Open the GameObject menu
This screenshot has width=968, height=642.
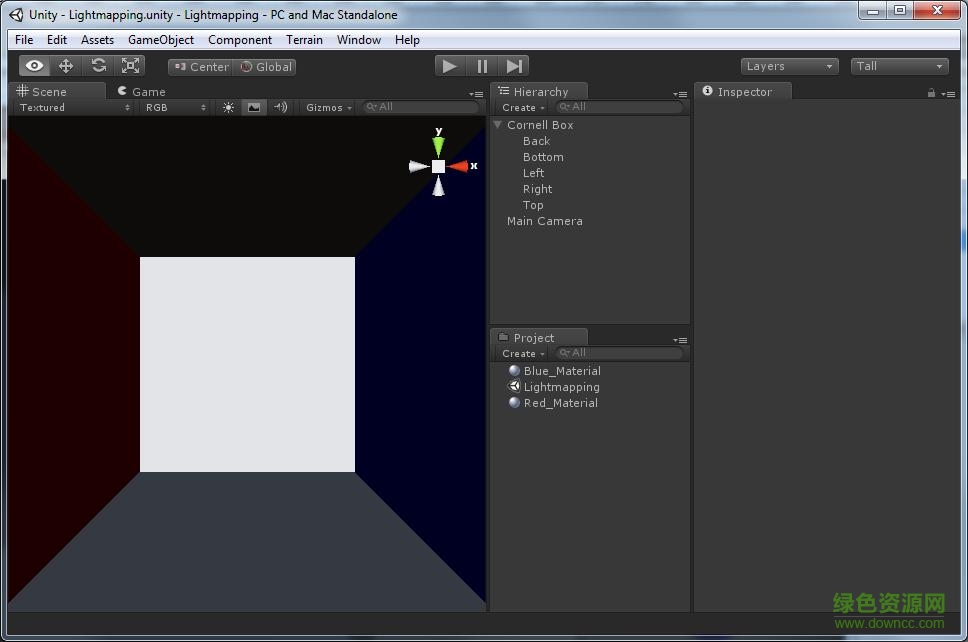160,40
